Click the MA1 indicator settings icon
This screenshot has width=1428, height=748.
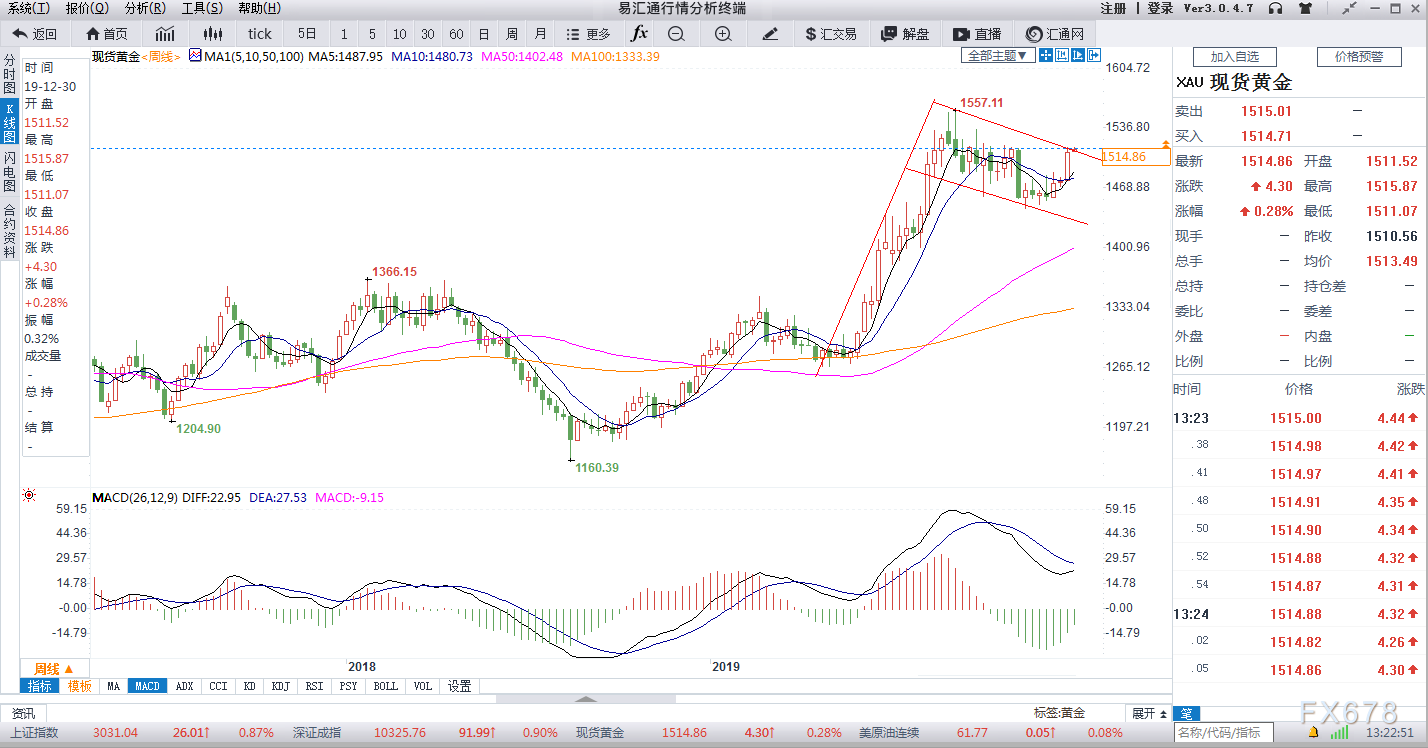pyautogui.click(x=194, y=55)
